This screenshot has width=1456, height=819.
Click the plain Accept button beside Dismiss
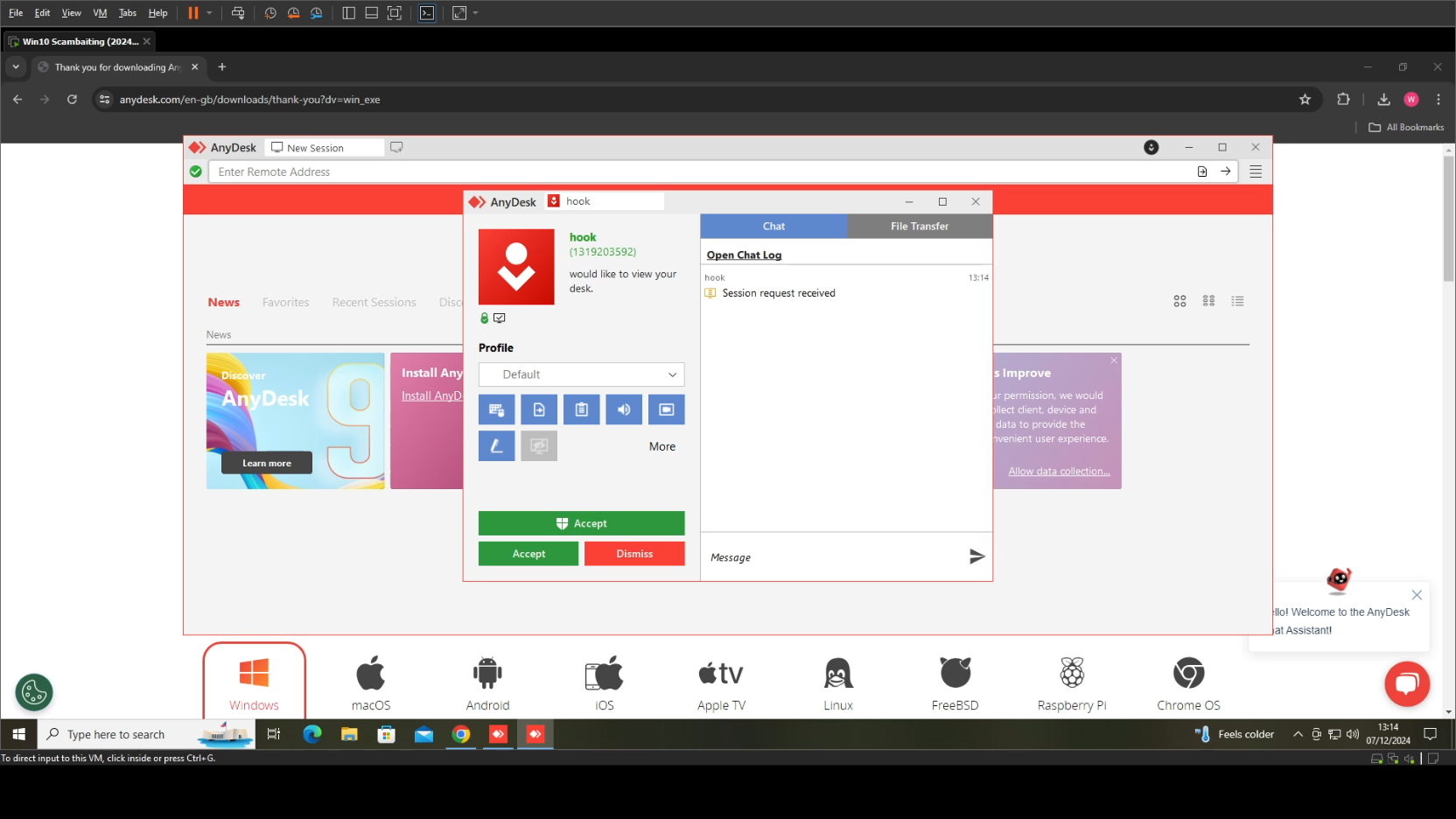(528, 554)
